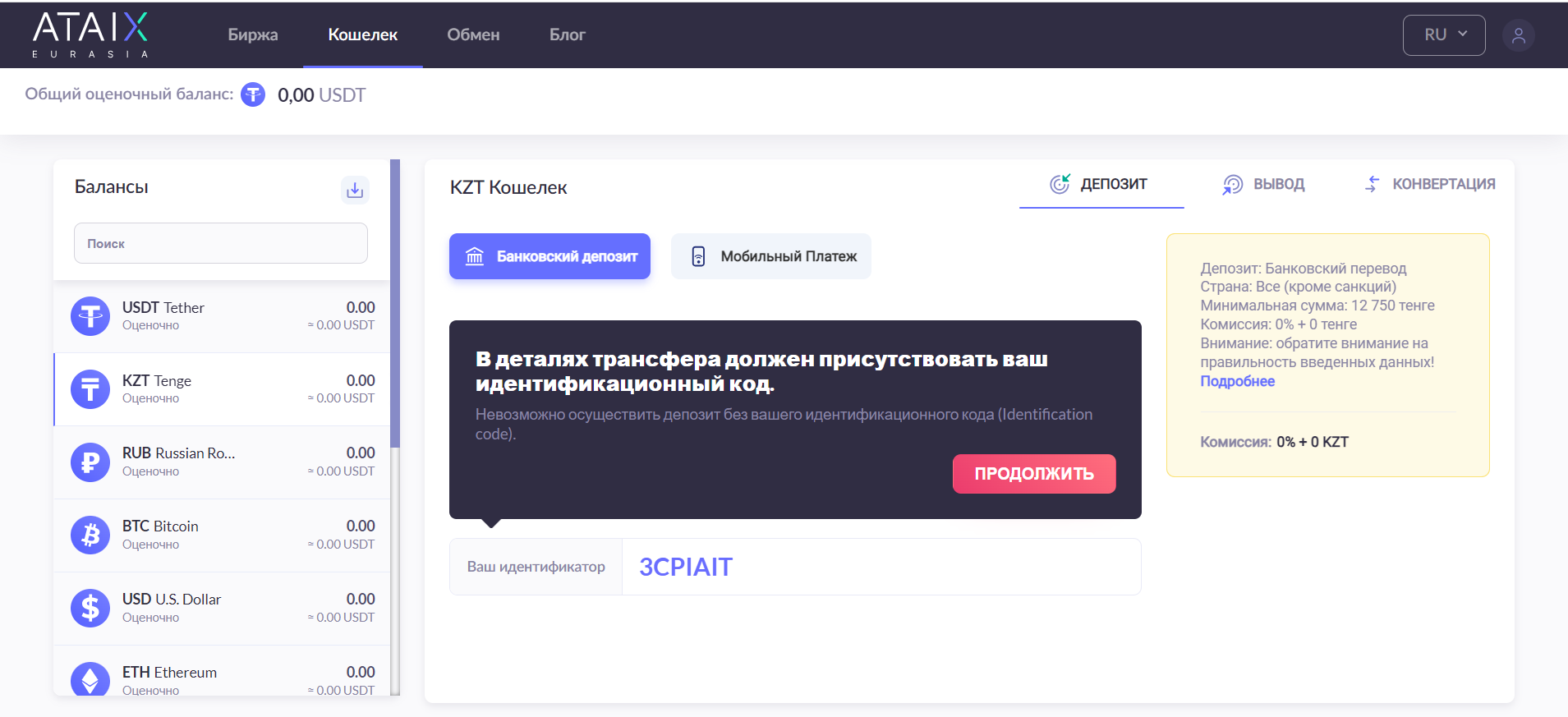Click the USDT Tether coin icon
1568x717 pixels.
[90, 316]
